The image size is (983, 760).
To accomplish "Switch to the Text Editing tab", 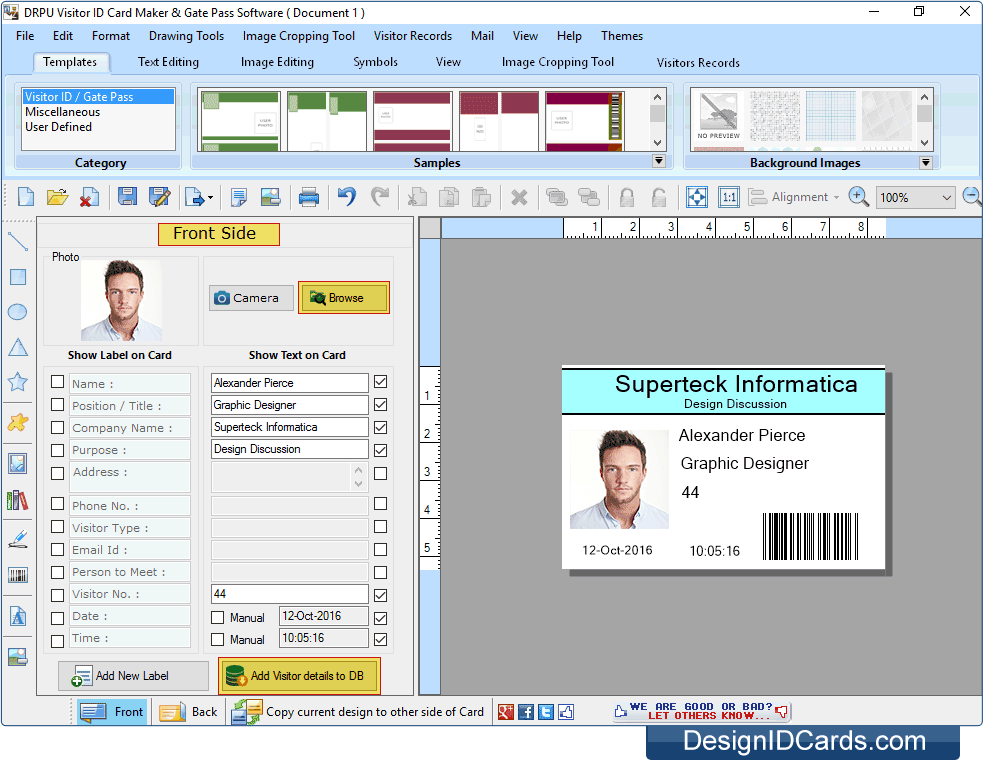I will coord(168,62).
